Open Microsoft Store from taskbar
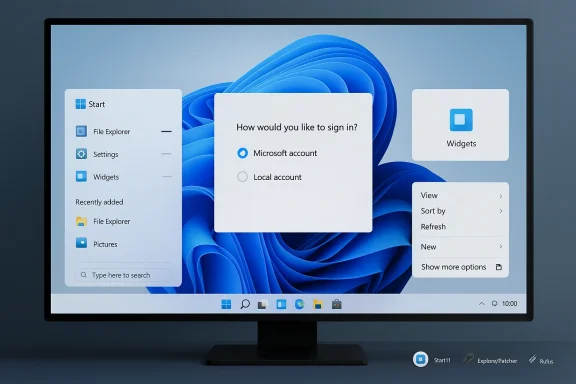 pyautogui.click(x=336, y=304)
